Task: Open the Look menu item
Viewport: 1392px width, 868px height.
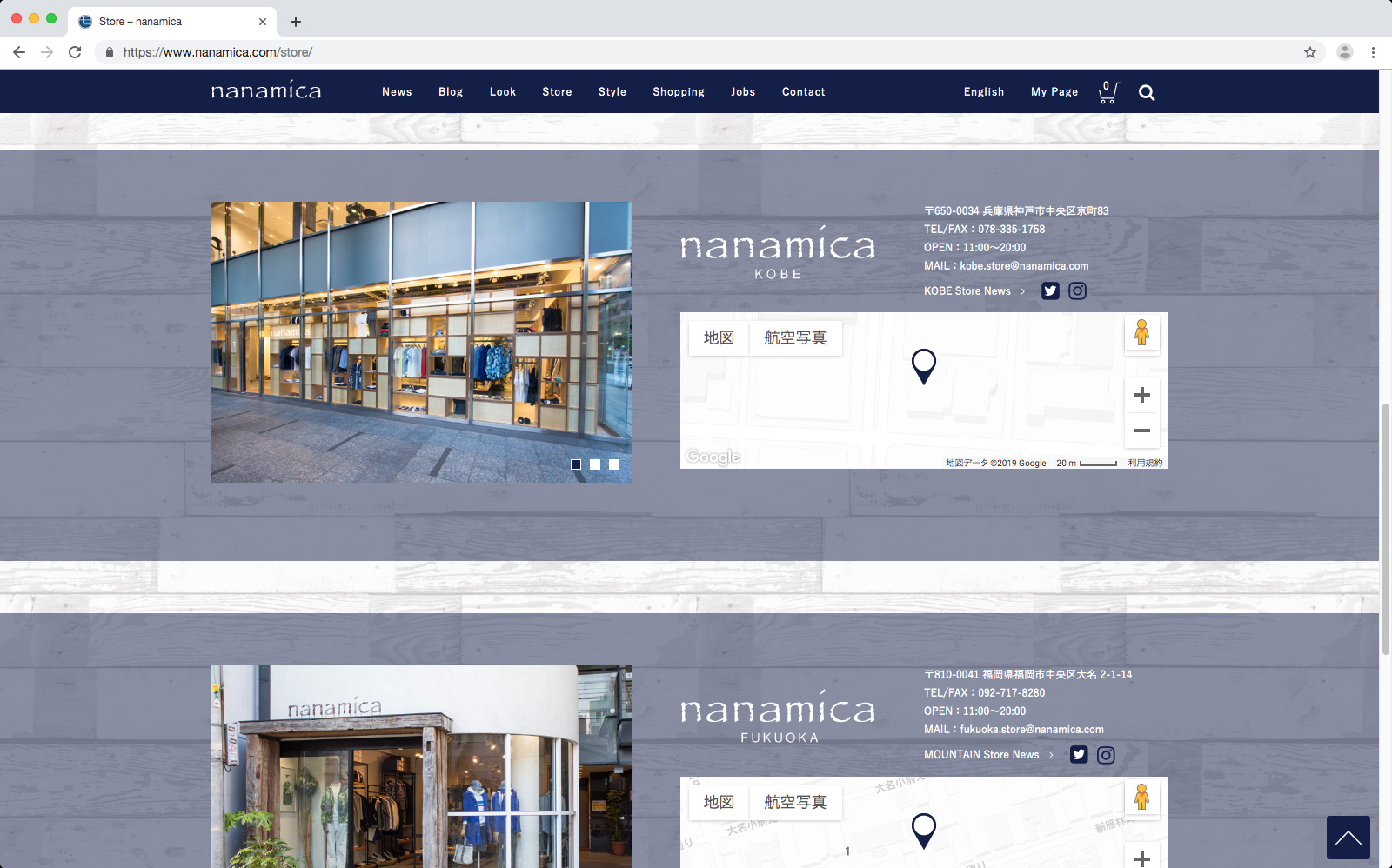Action: tap(503, 92)
